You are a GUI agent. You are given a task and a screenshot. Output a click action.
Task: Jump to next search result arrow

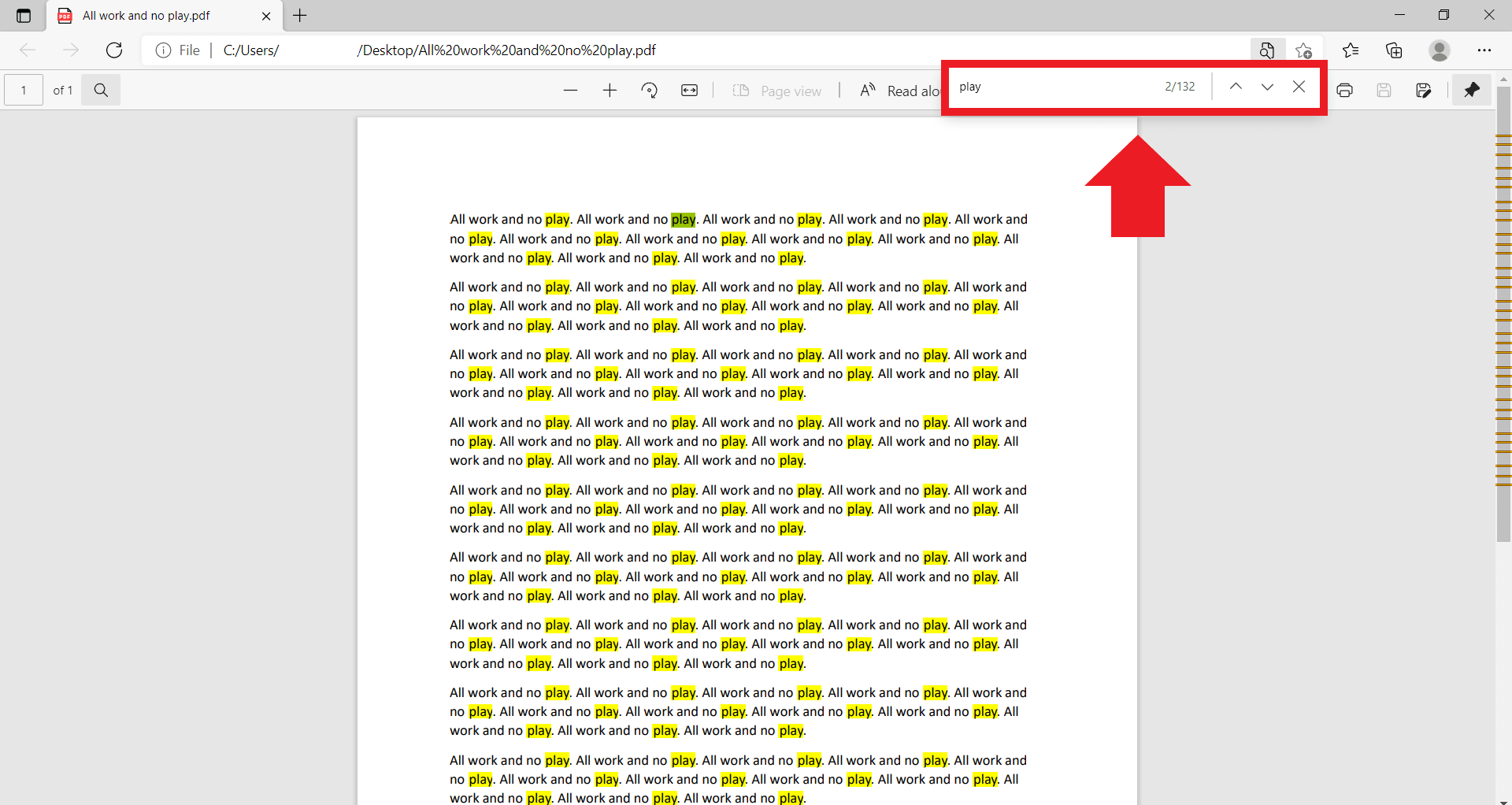point(1267,87)
